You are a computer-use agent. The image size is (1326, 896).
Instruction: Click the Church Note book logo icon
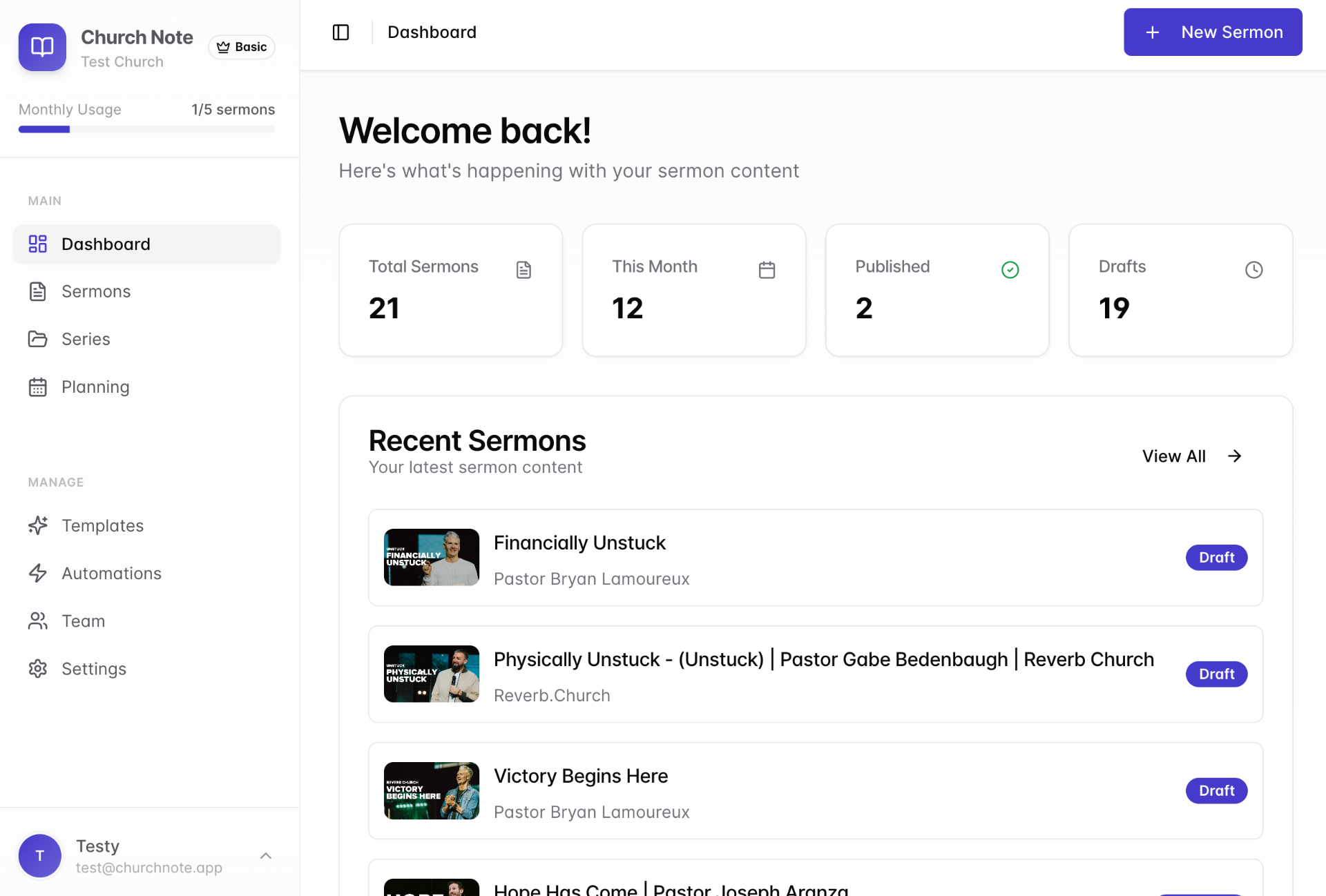pos(41,47)
